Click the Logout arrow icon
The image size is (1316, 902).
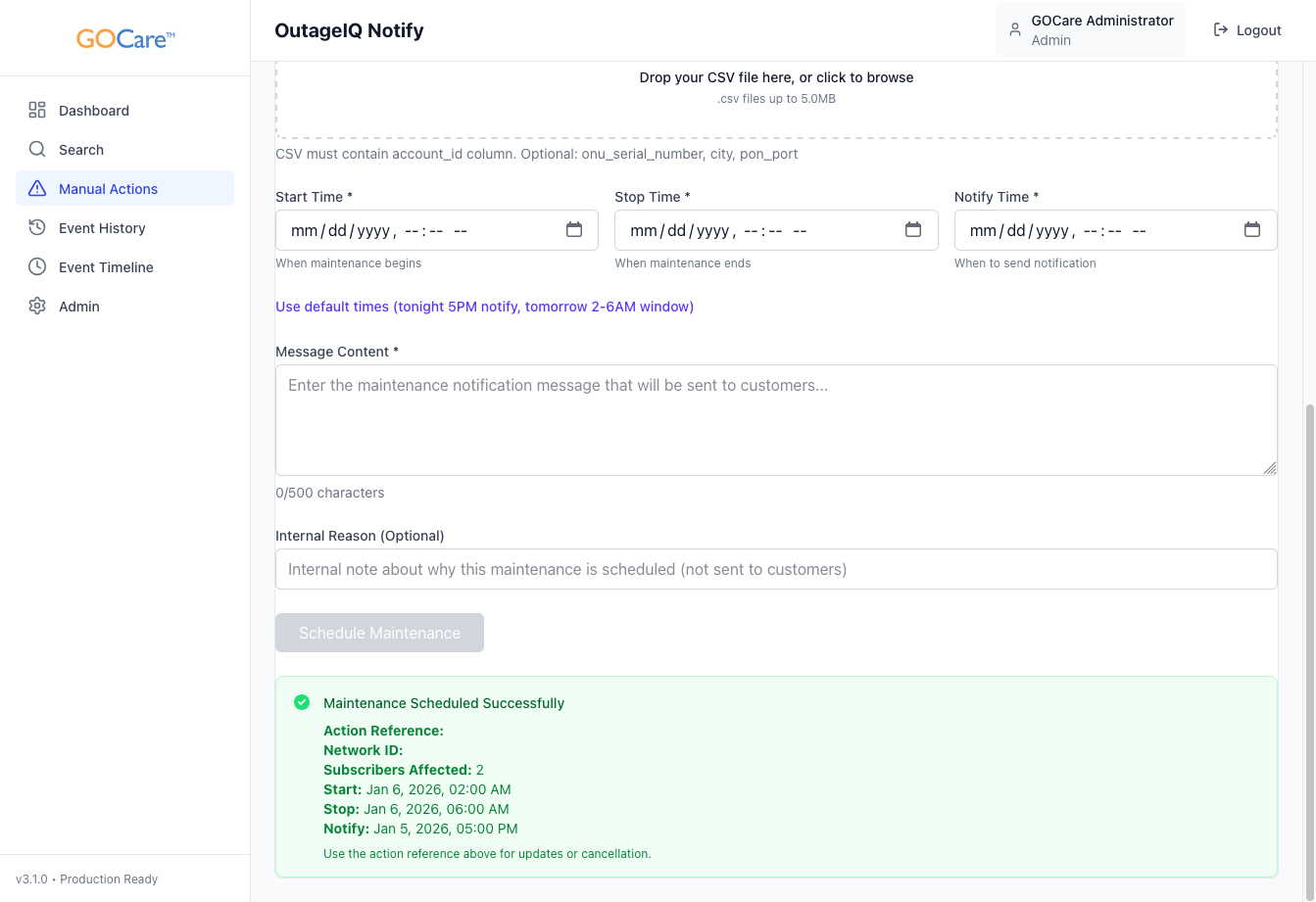pos(1221,30)
